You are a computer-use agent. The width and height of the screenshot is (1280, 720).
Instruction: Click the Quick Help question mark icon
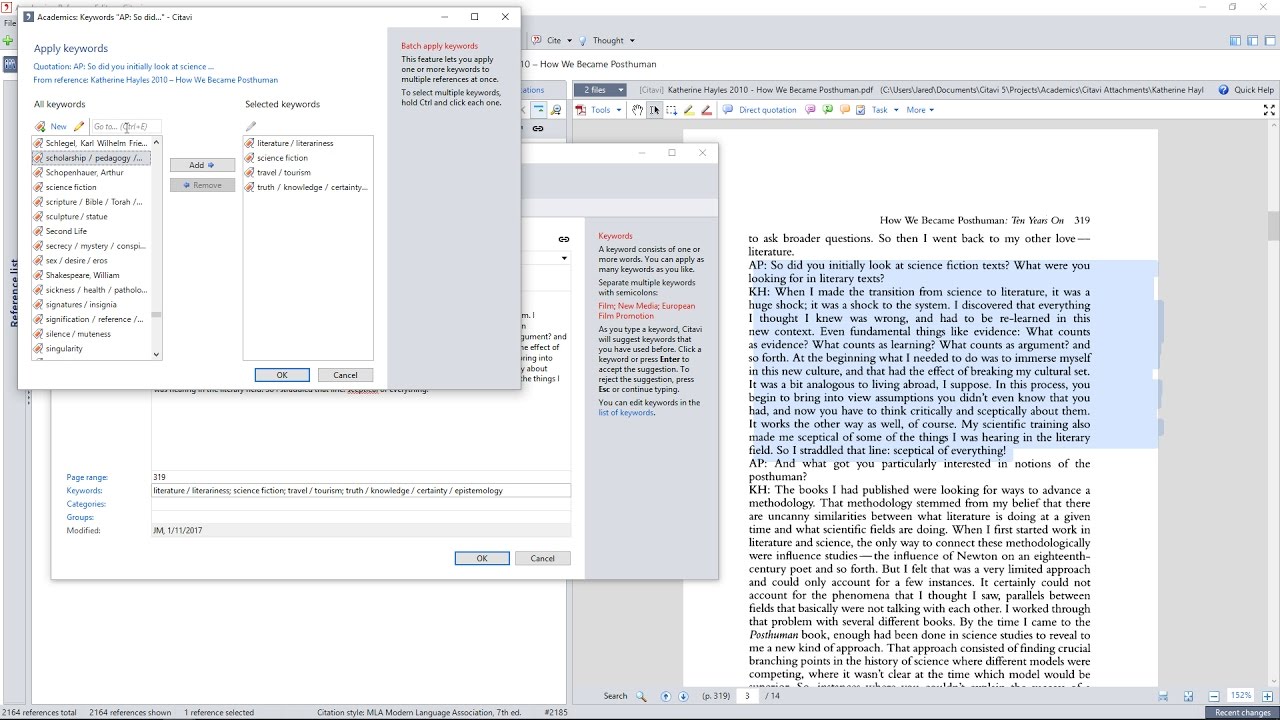[x=1223, y=90]
